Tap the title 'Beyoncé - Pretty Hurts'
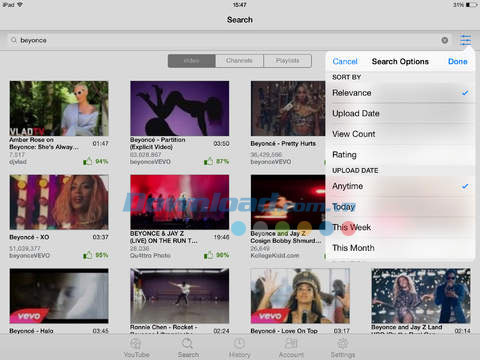The image size is (480, 360). coord(283,144)
